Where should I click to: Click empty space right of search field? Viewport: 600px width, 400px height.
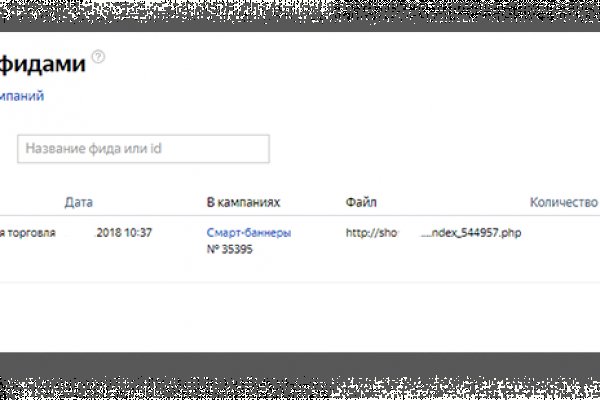click(430, 149)
